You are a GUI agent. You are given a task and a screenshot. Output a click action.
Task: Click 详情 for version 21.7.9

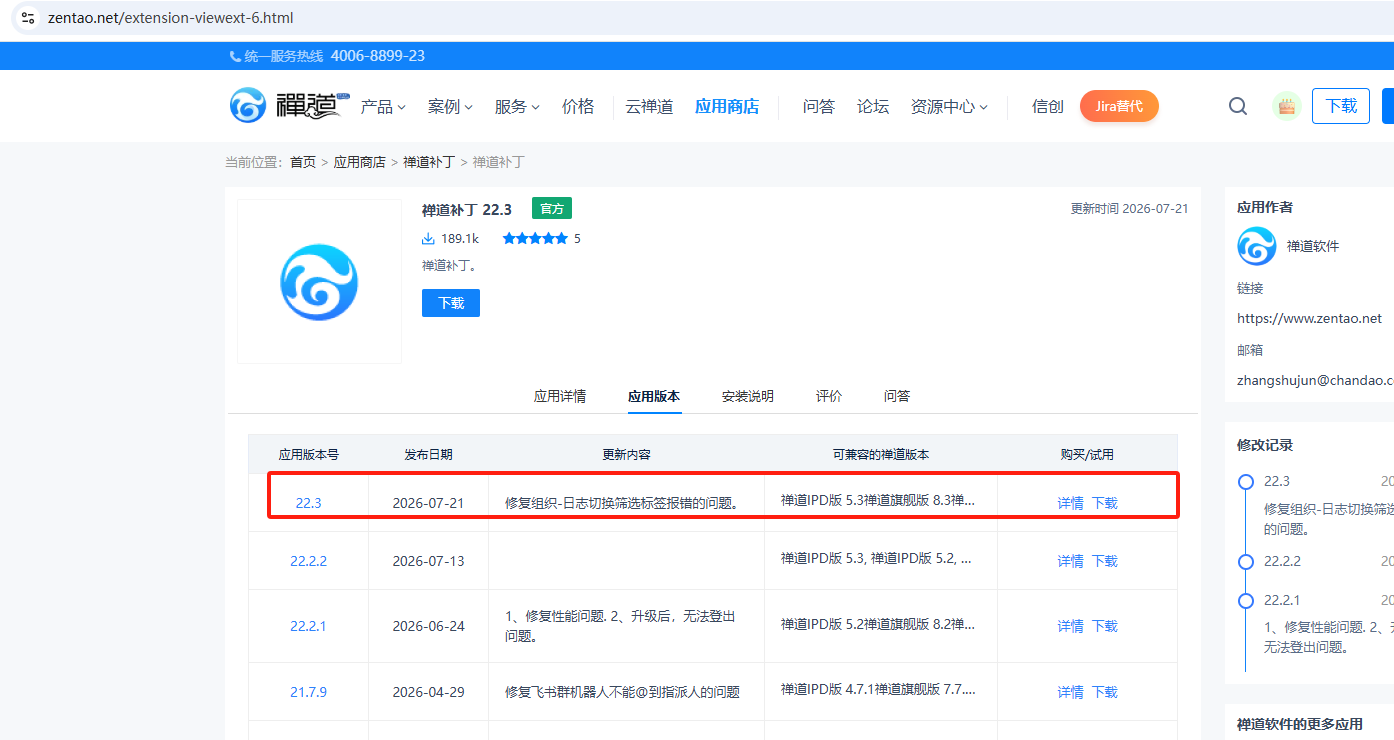pyautogui.click(x=1071, y=692)
